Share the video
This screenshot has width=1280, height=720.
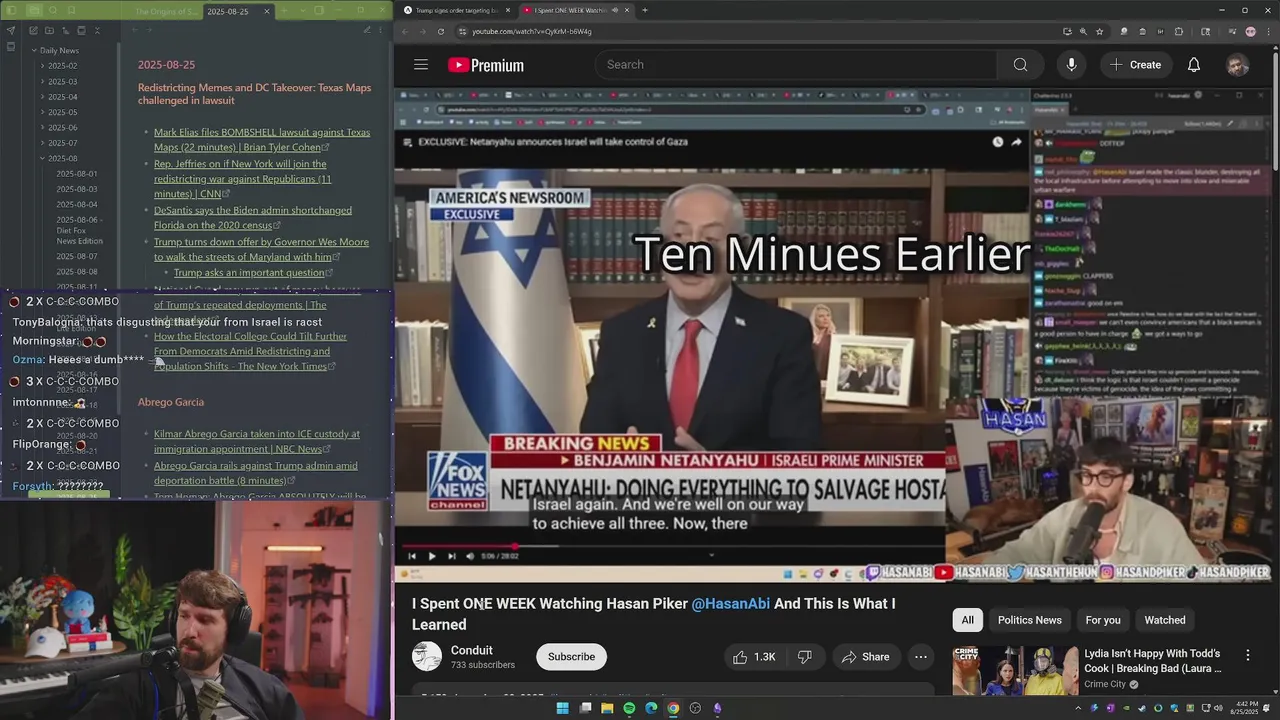[x=865, y=657]
